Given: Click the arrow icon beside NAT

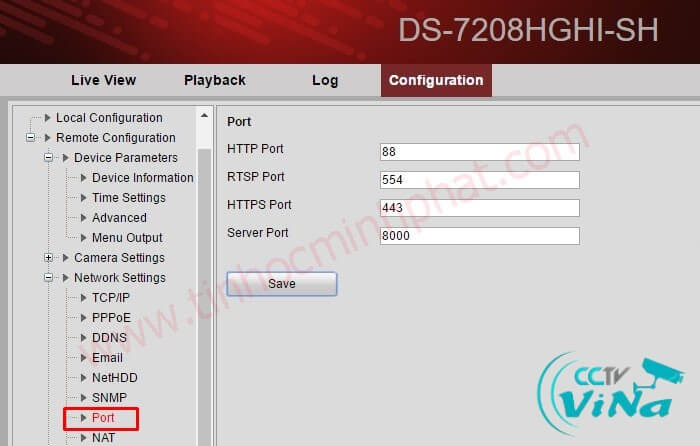Looking at the screenshot, I should tap(83, 438).
